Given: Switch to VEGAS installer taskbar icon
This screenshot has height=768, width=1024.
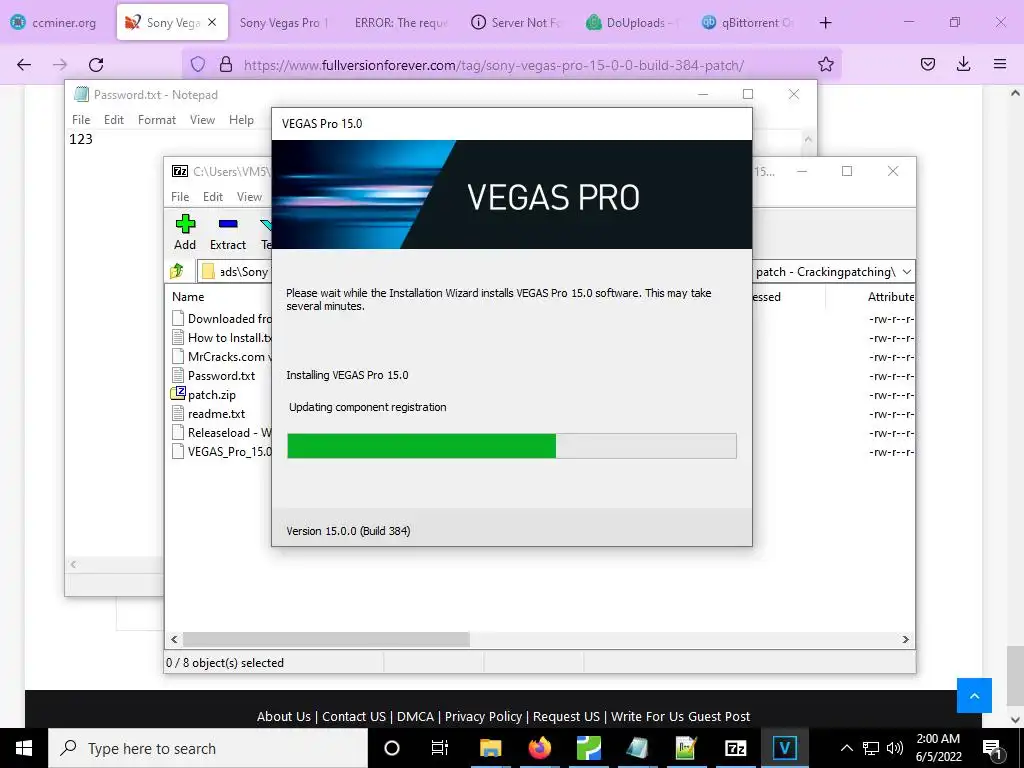Looking at the screenshot, I should tap(784, 748).
